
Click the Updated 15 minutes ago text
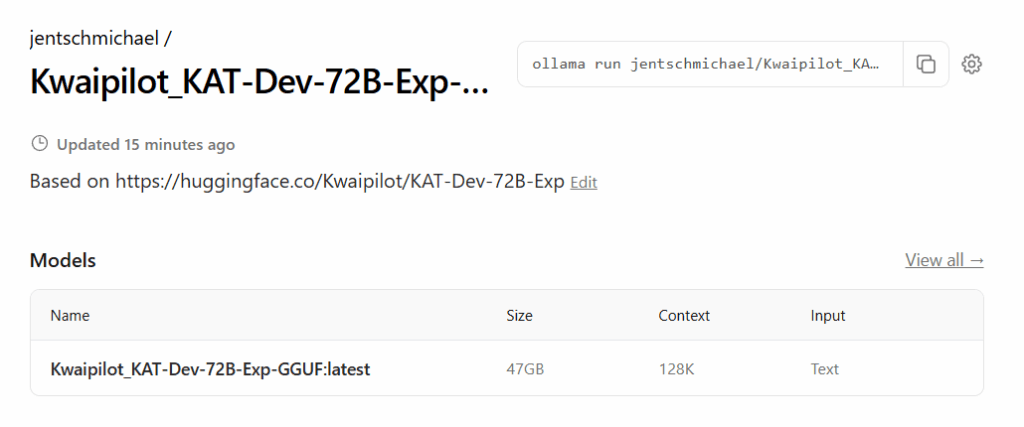(x=146, y=144)
